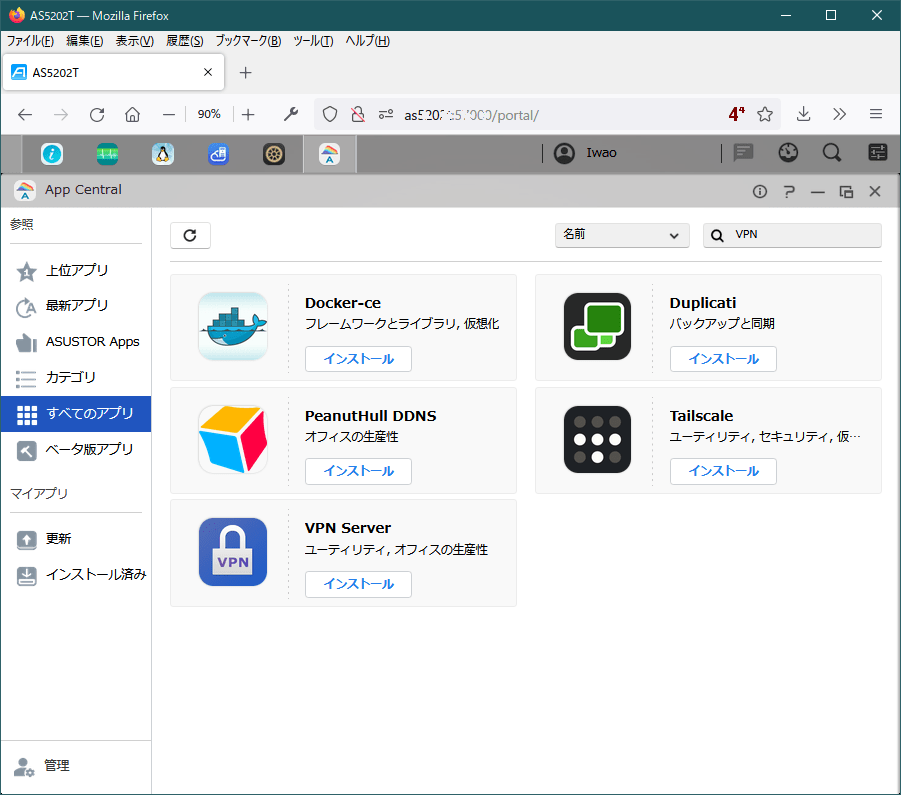Open the ADM dashboard gauge icon

(788, 153)
